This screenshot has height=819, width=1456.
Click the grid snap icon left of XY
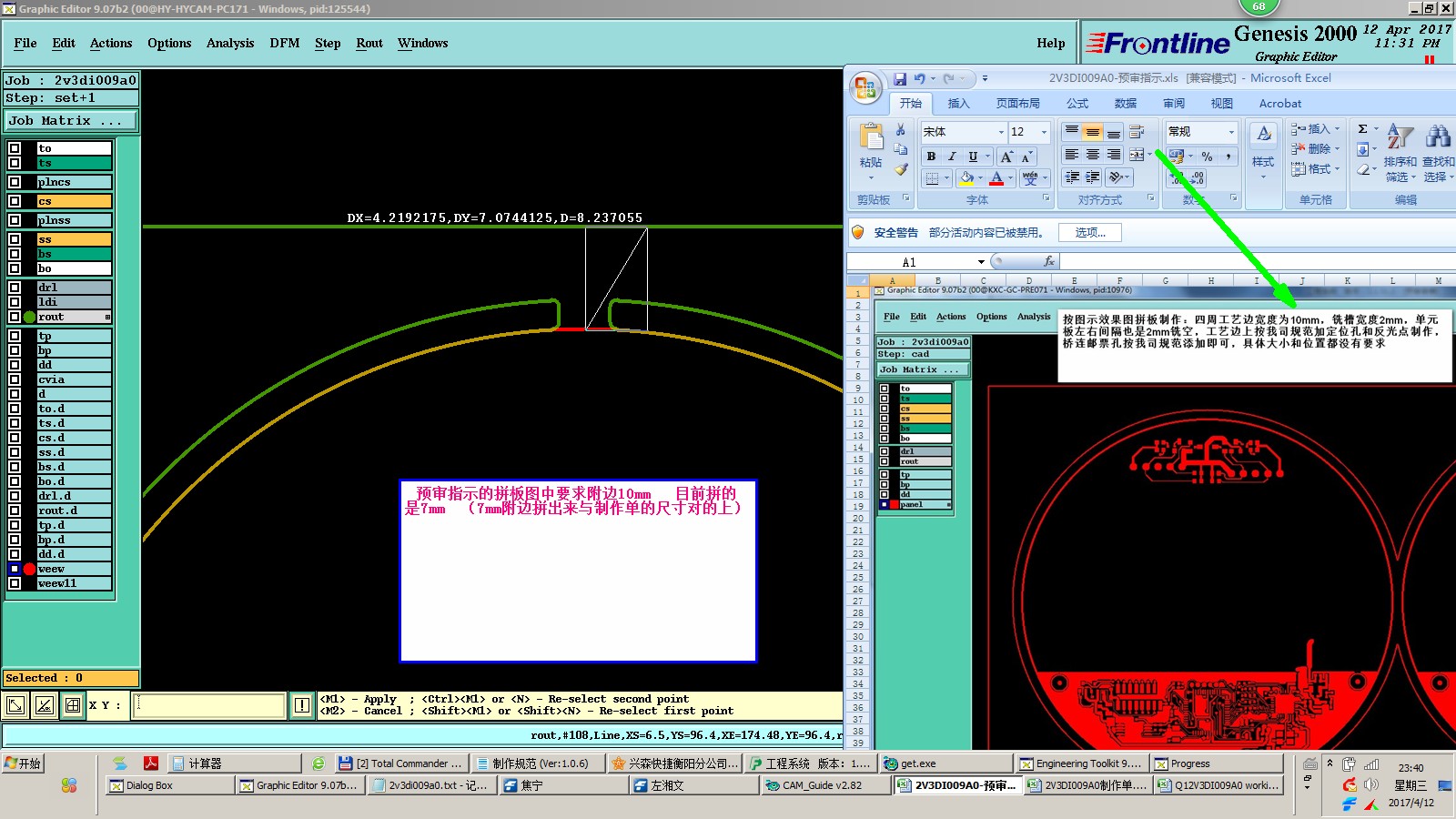73,705
